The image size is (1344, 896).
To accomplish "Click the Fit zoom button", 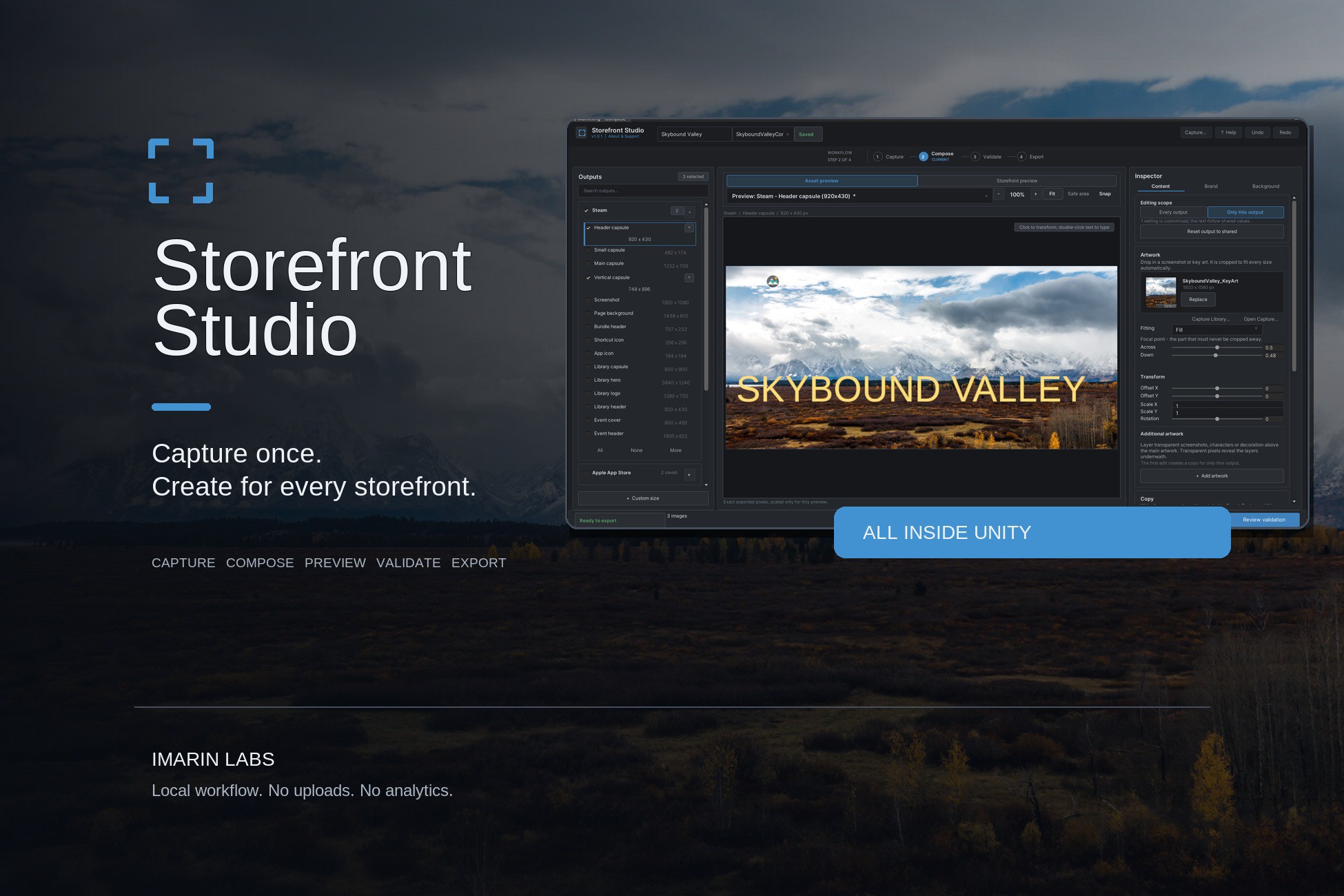I will click(1052, 194).
